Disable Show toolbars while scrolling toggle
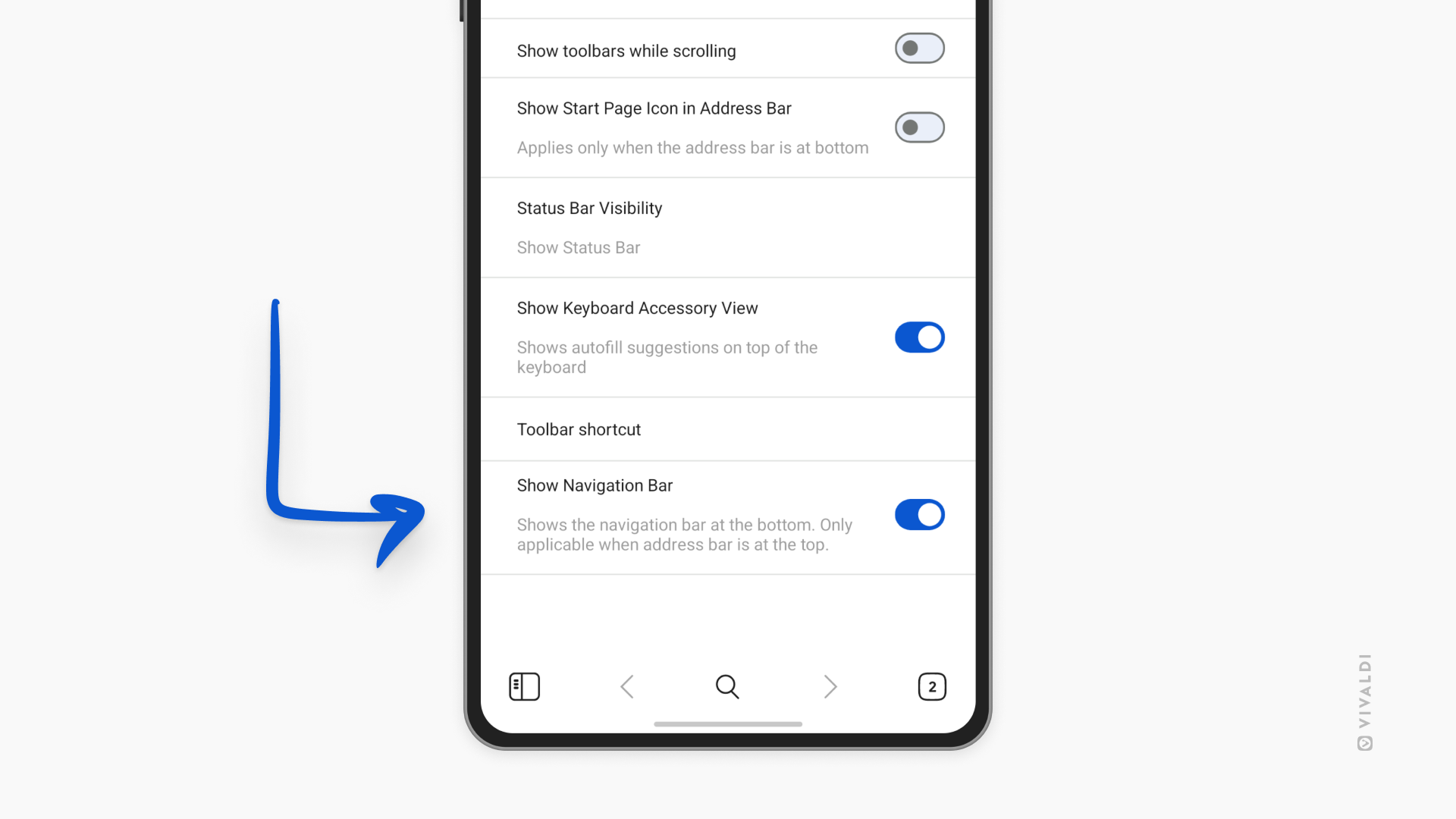 click(918, 49)
